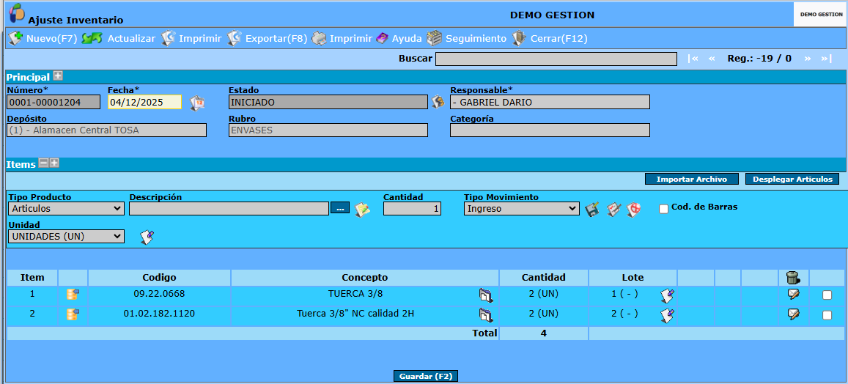The image size is (848, 384).
Task: Click the Lote pen icon in row 2
Action: 667,315
